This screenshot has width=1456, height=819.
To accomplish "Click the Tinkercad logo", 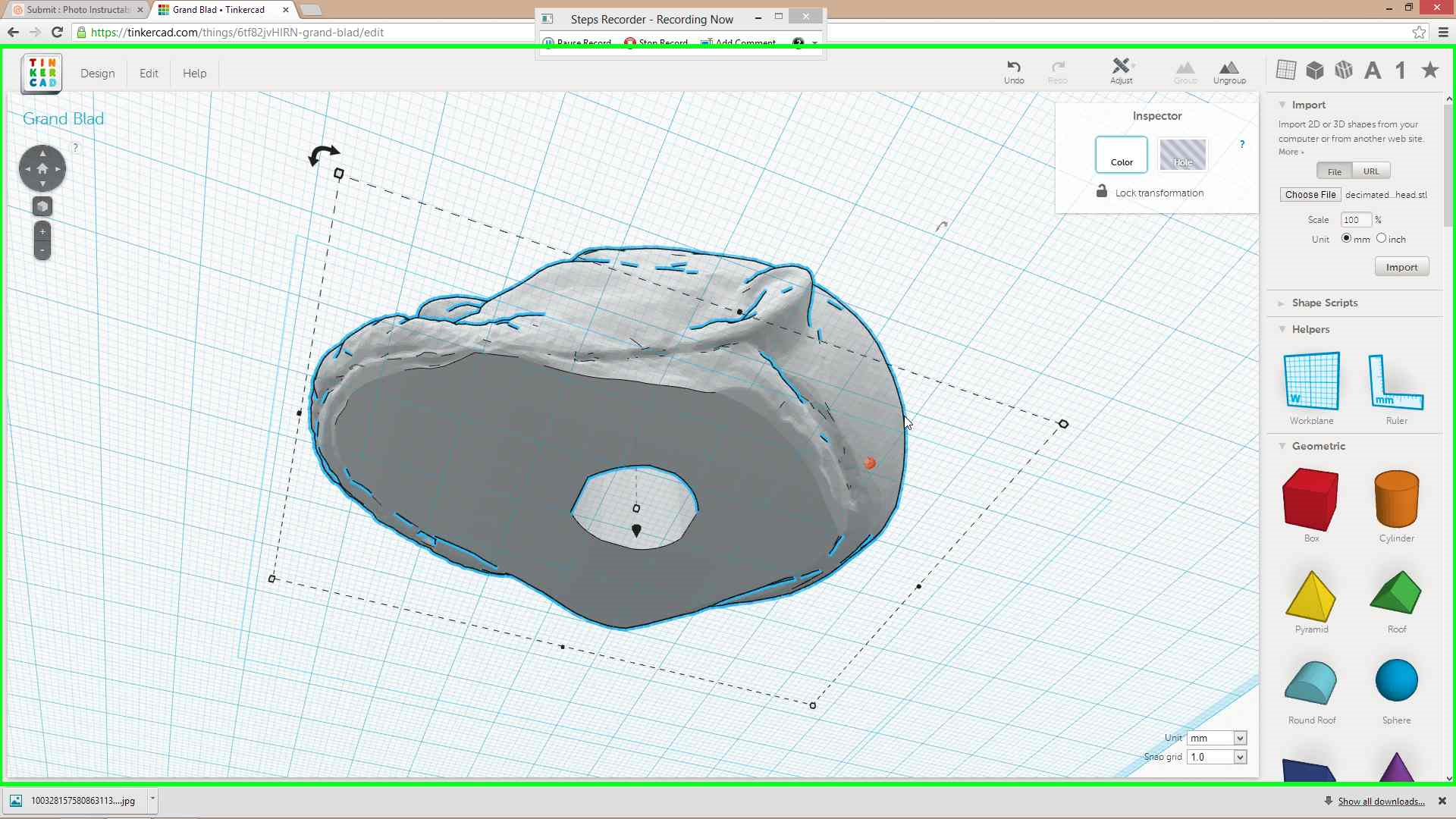I will (x=42, y=73).
